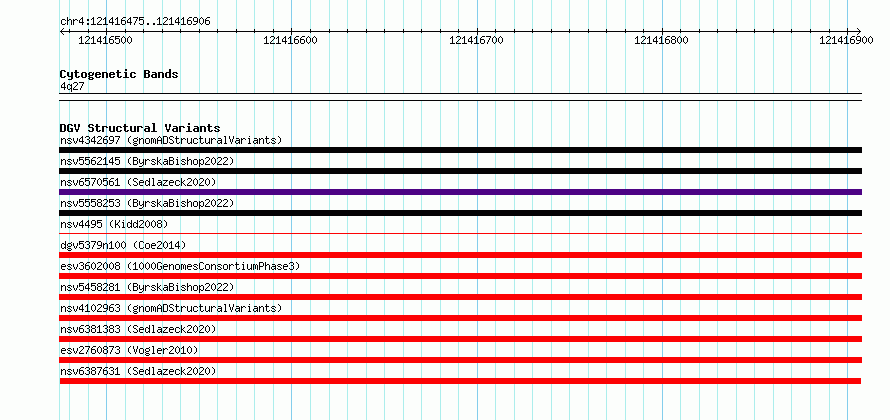
Task: Click the red bar under esv2760873
Action: (460, 360)
